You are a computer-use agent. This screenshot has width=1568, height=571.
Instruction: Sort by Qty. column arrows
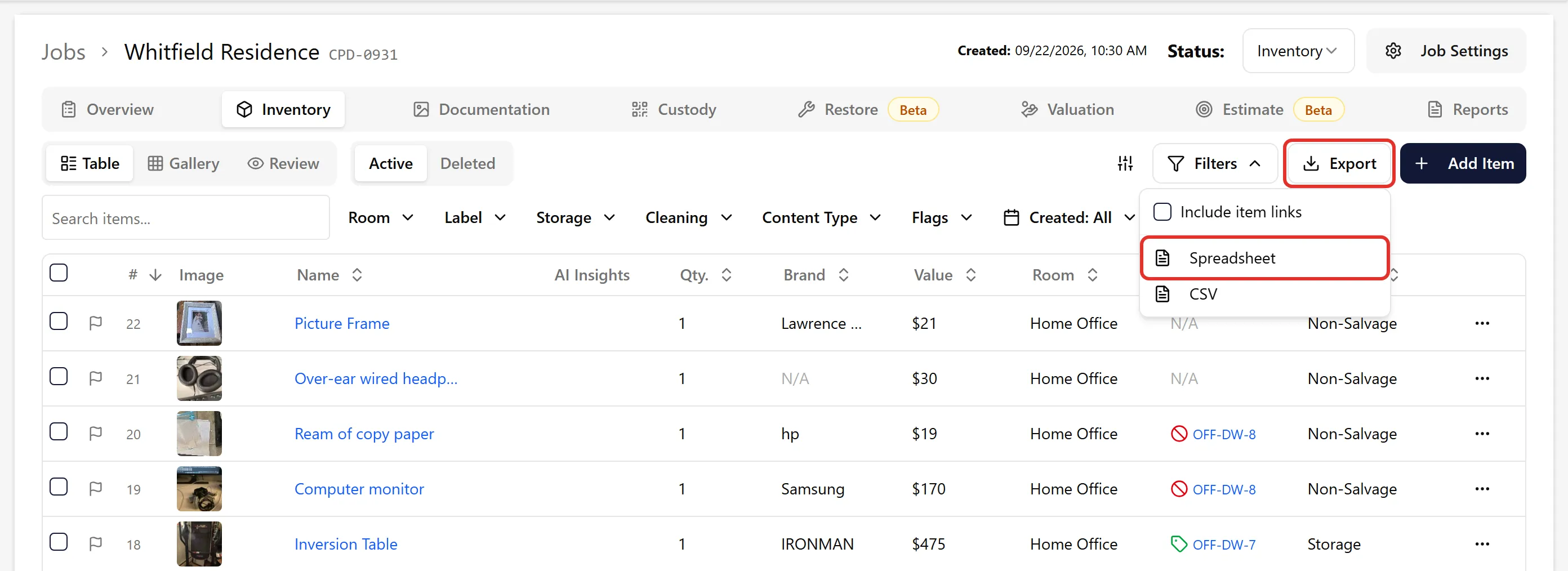click(726, 275)
